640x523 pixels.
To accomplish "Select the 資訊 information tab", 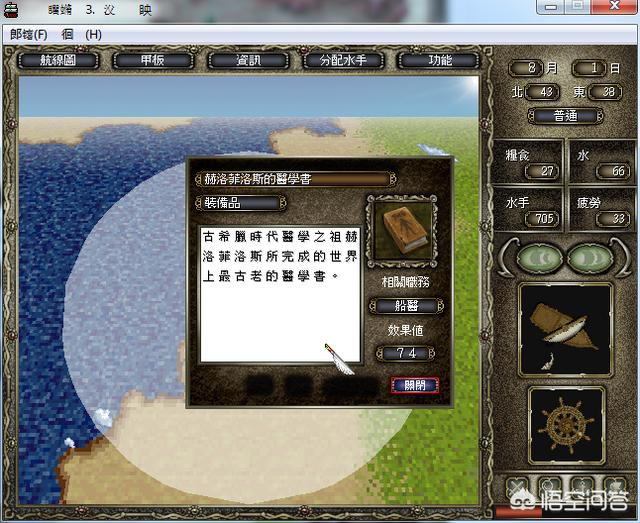I will [249, 60].
